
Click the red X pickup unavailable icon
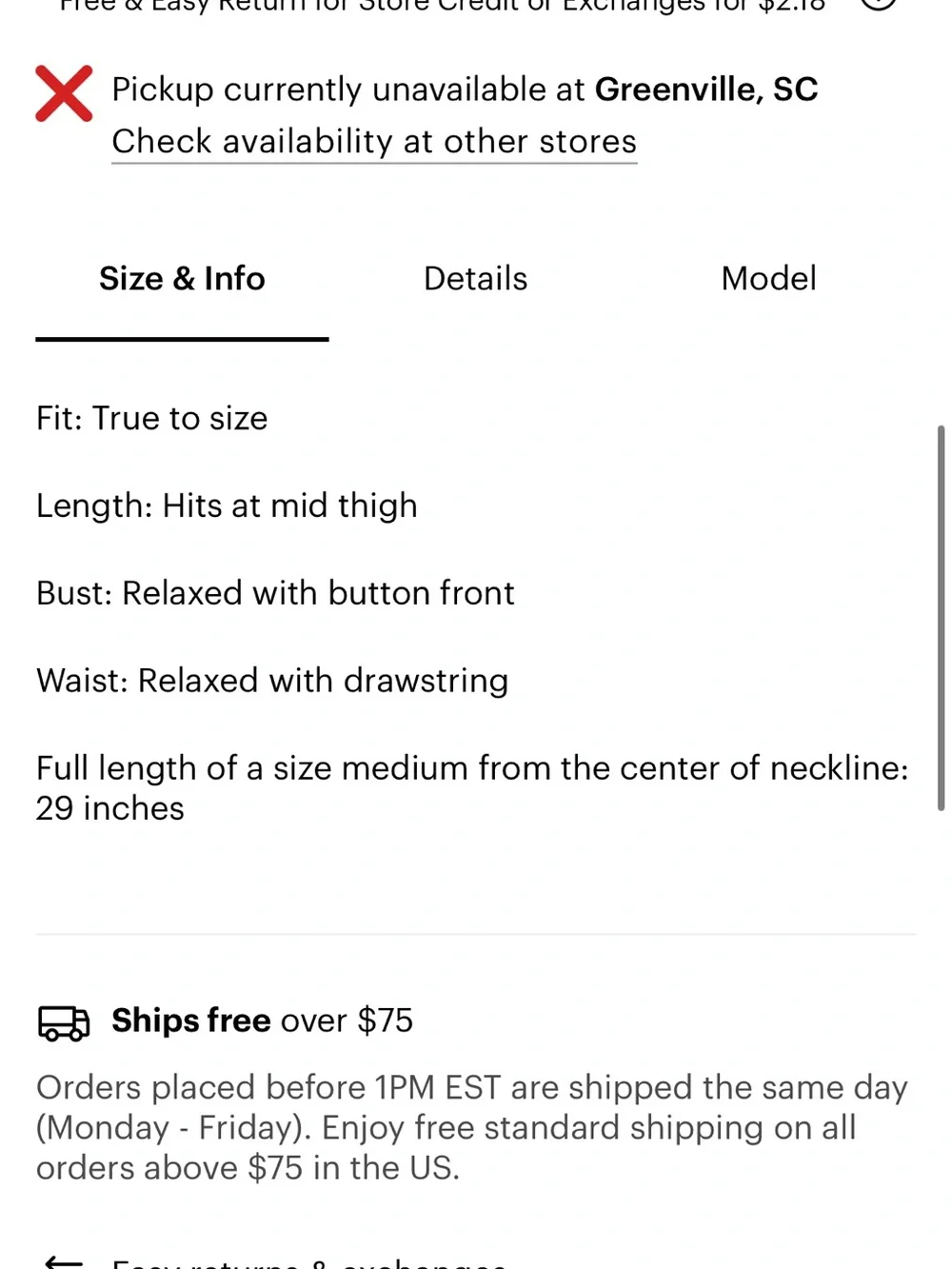point(64,93)
